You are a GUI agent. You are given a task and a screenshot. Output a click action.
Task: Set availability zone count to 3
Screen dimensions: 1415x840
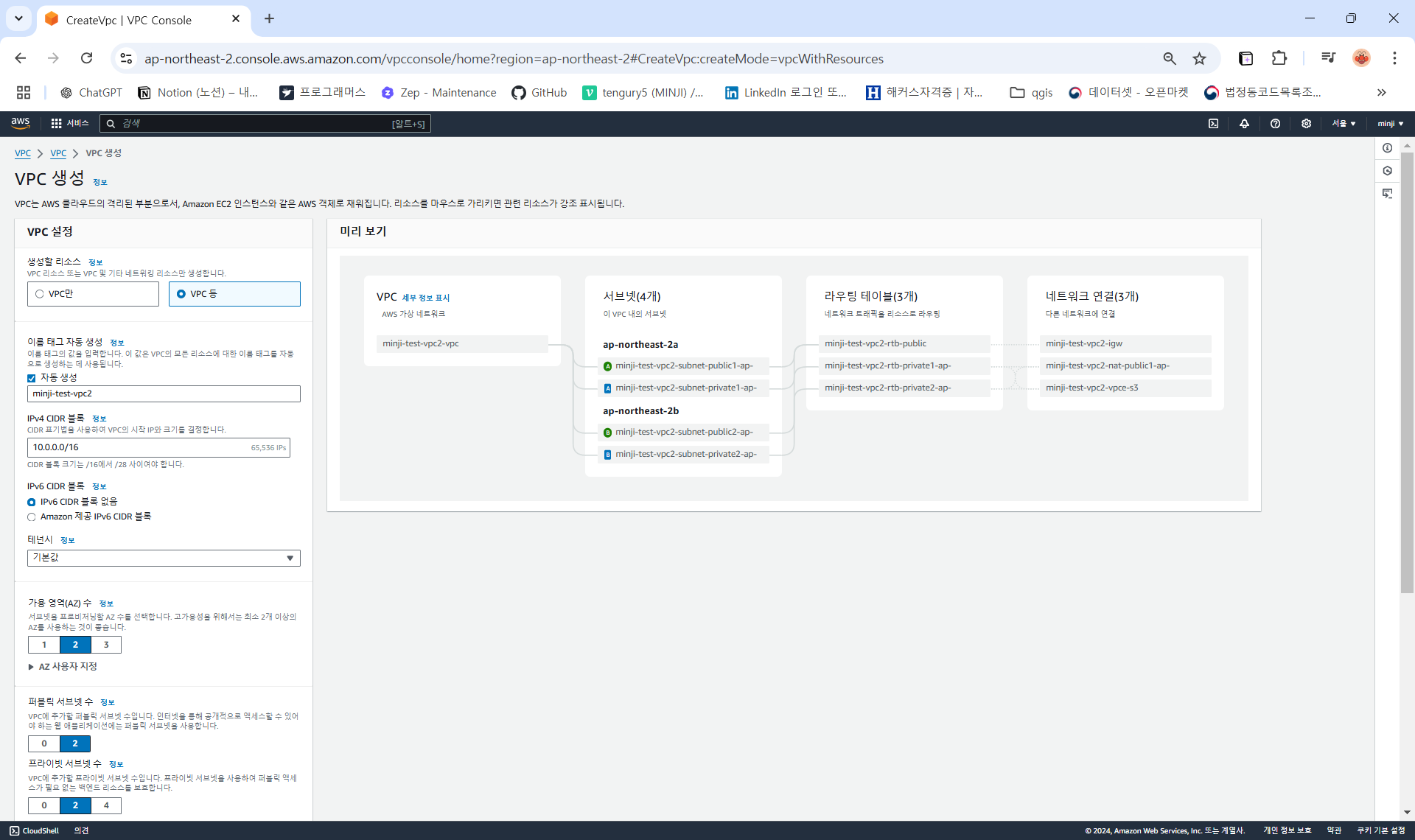coord(106,645)
